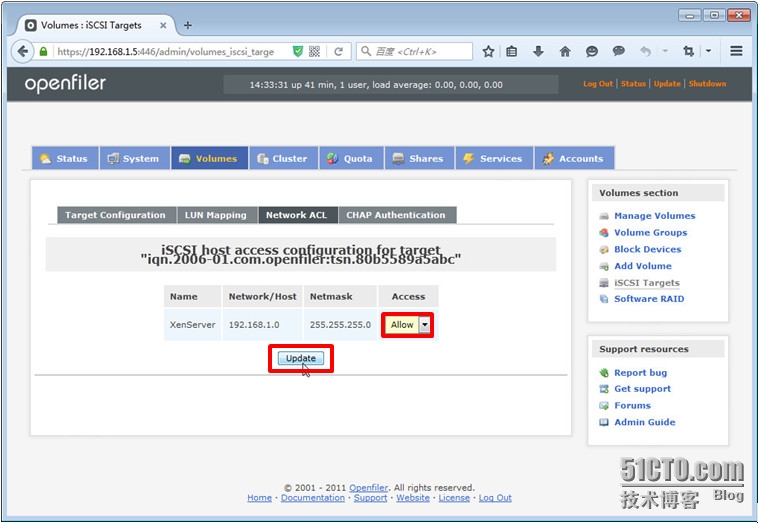Image resolution: width=758 pixels, height=523 pixels.
Task: Click the browser back arrow button
Action: tap(23, 51)
